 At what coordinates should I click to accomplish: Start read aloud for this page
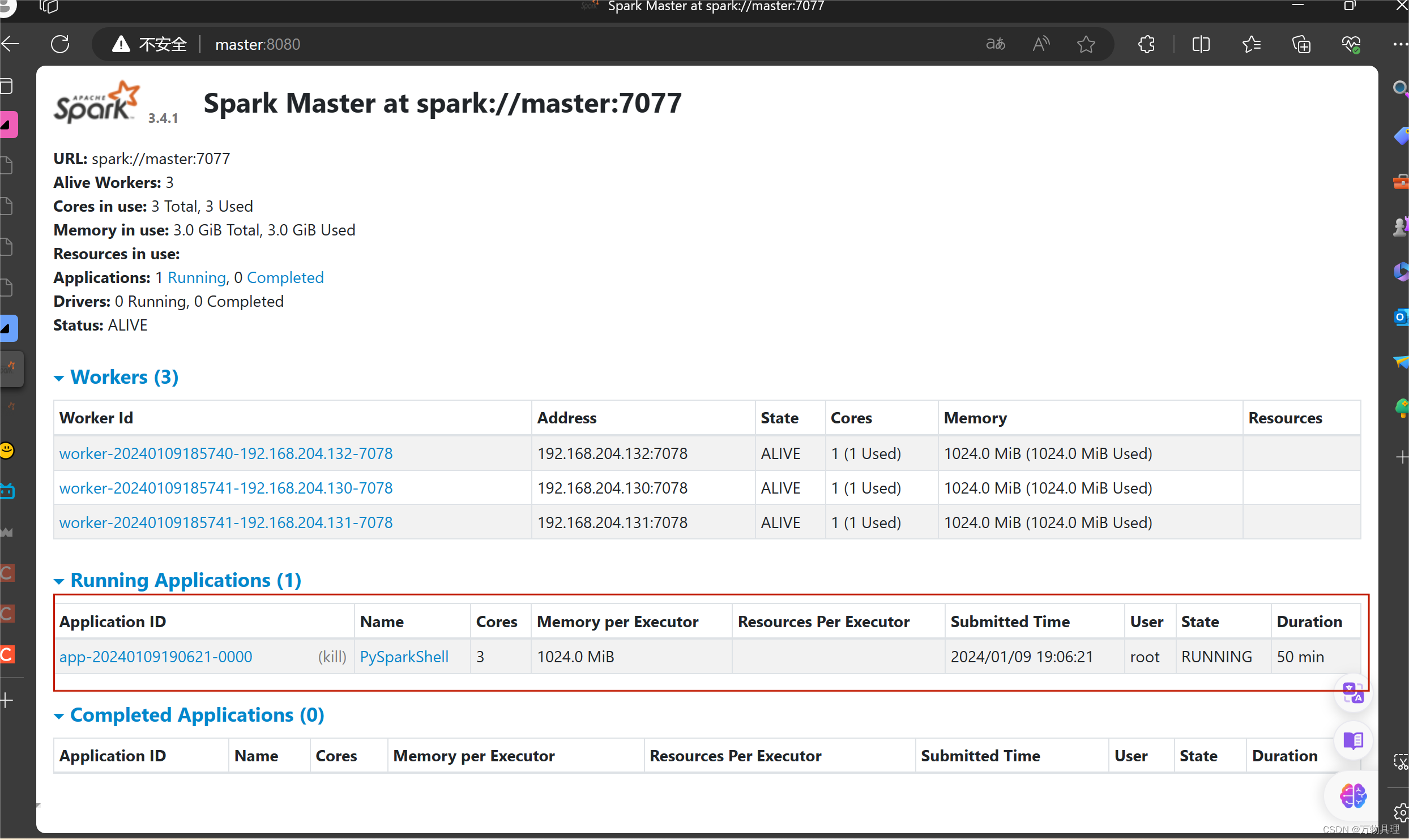click(x=1041, y=44)
